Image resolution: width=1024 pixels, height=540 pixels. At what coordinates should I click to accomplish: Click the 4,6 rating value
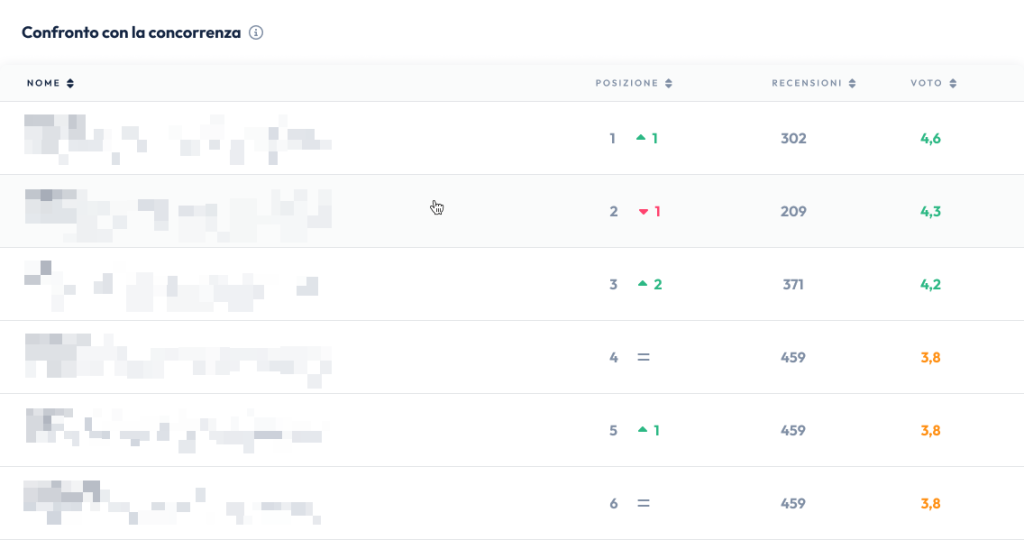(930, 138)
